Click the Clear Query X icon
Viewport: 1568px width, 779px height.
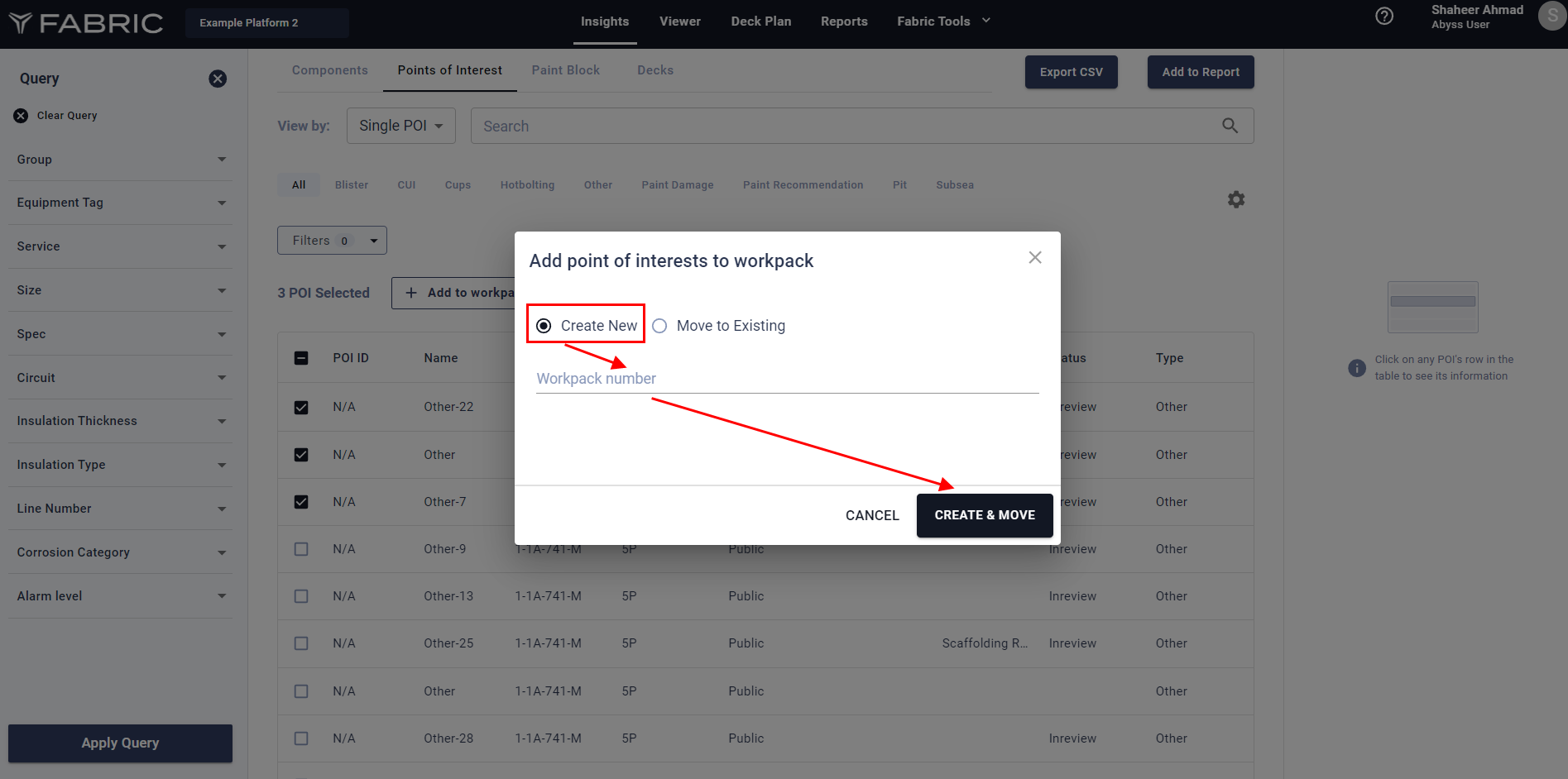tap(21, 116)
